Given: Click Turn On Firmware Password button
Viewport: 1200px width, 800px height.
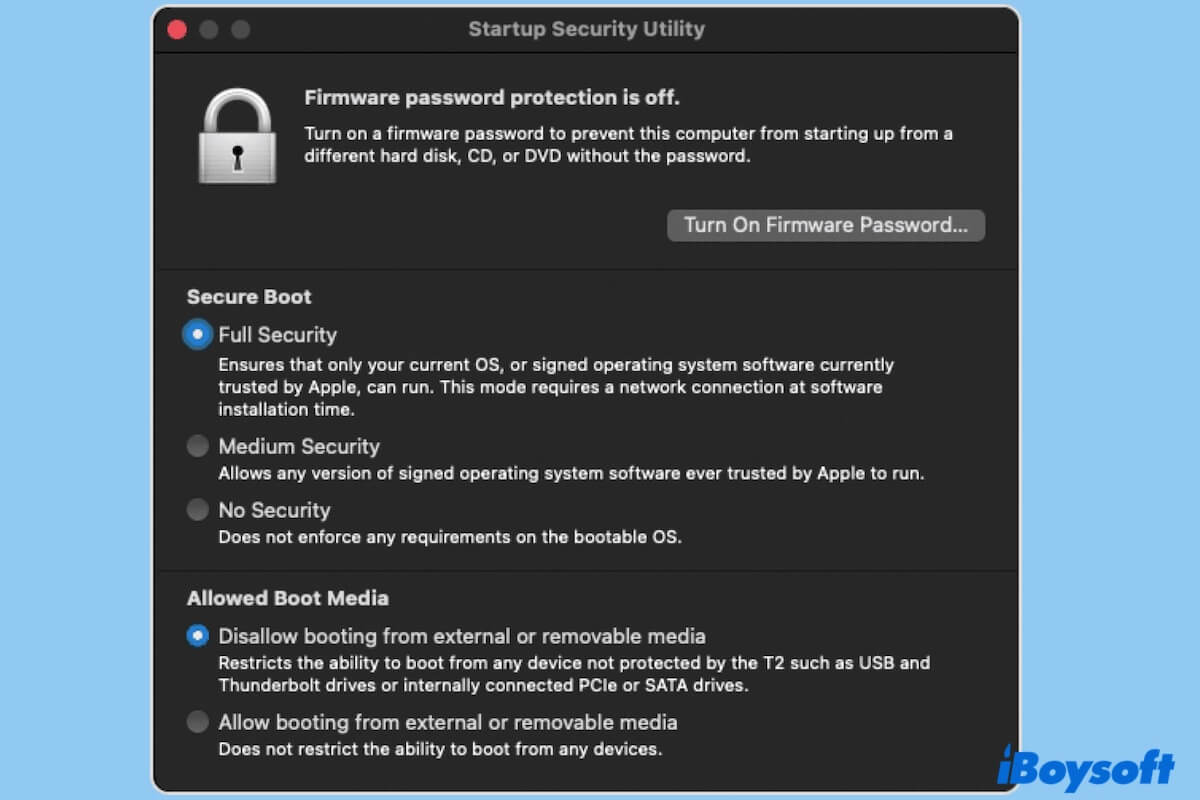Looking at the screenshot, I should pyautogui.click(x=825, y=225).
